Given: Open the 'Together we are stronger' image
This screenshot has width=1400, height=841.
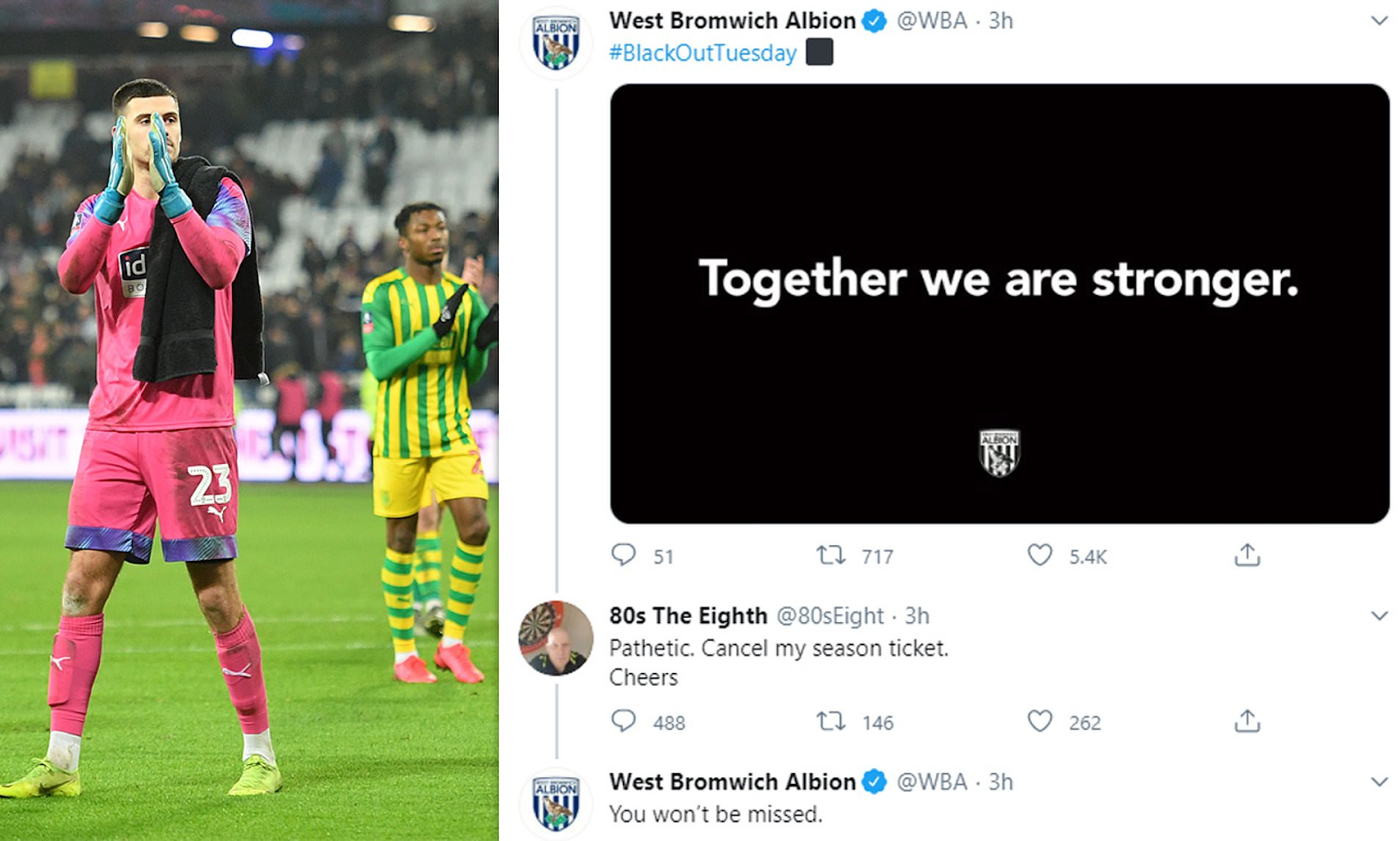Looking at the screenshot, I should point(999,304).
